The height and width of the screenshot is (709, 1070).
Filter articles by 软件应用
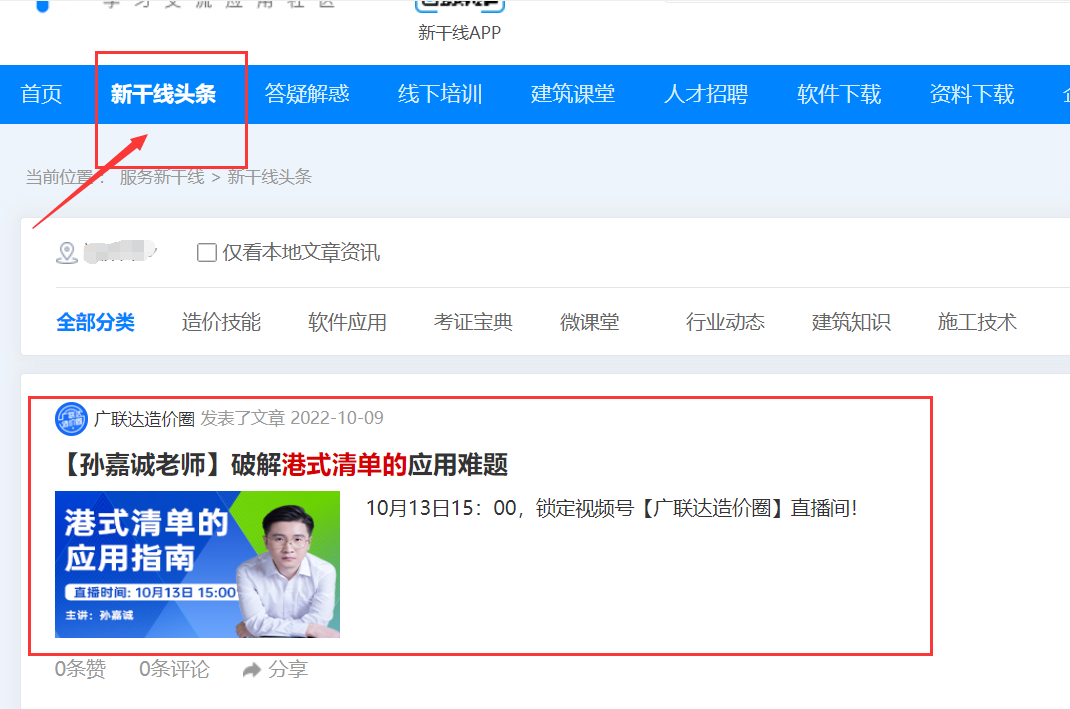coord(347,322)
